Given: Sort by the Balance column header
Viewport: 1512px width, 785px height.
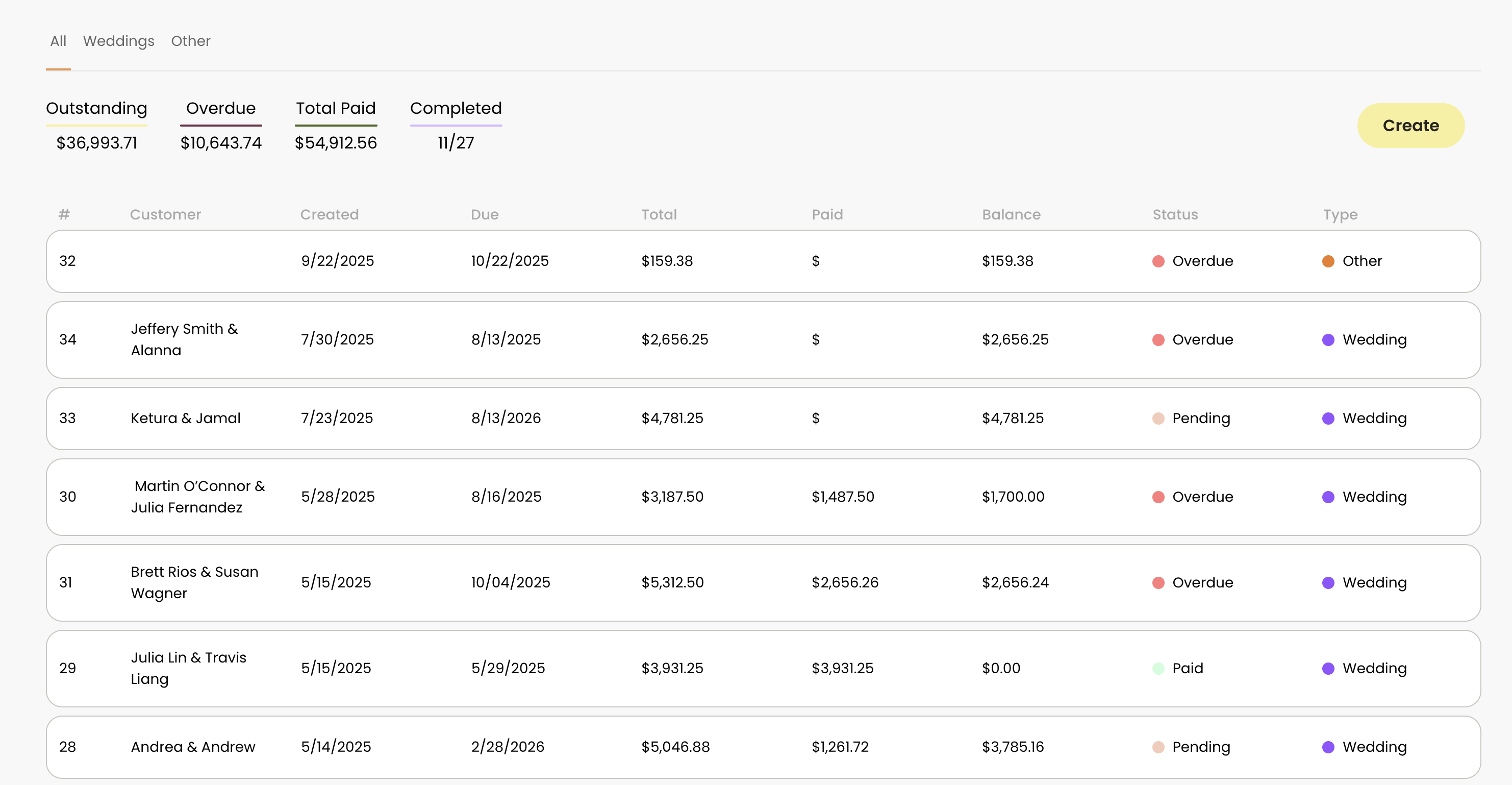Looking at the screenshot, I should point(1011,214).
